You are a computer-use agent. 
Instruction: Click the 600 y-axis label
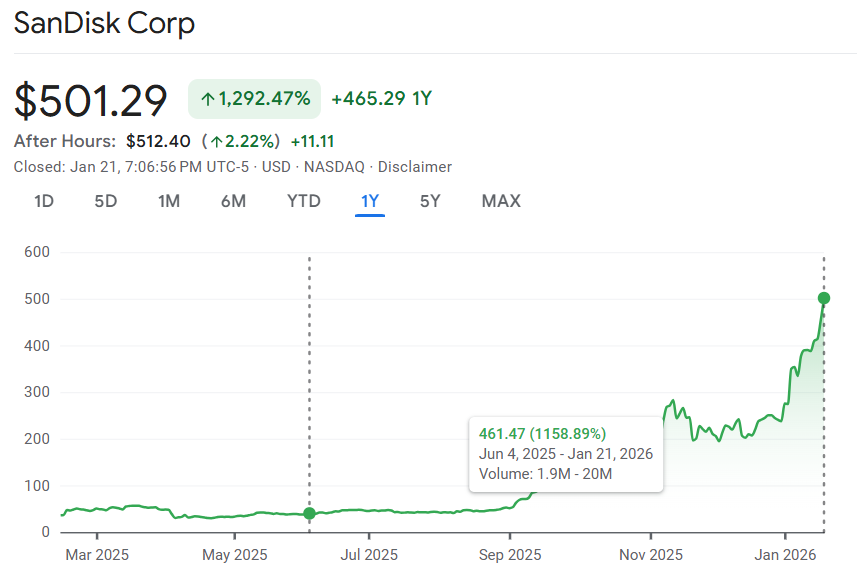point(37,252)
